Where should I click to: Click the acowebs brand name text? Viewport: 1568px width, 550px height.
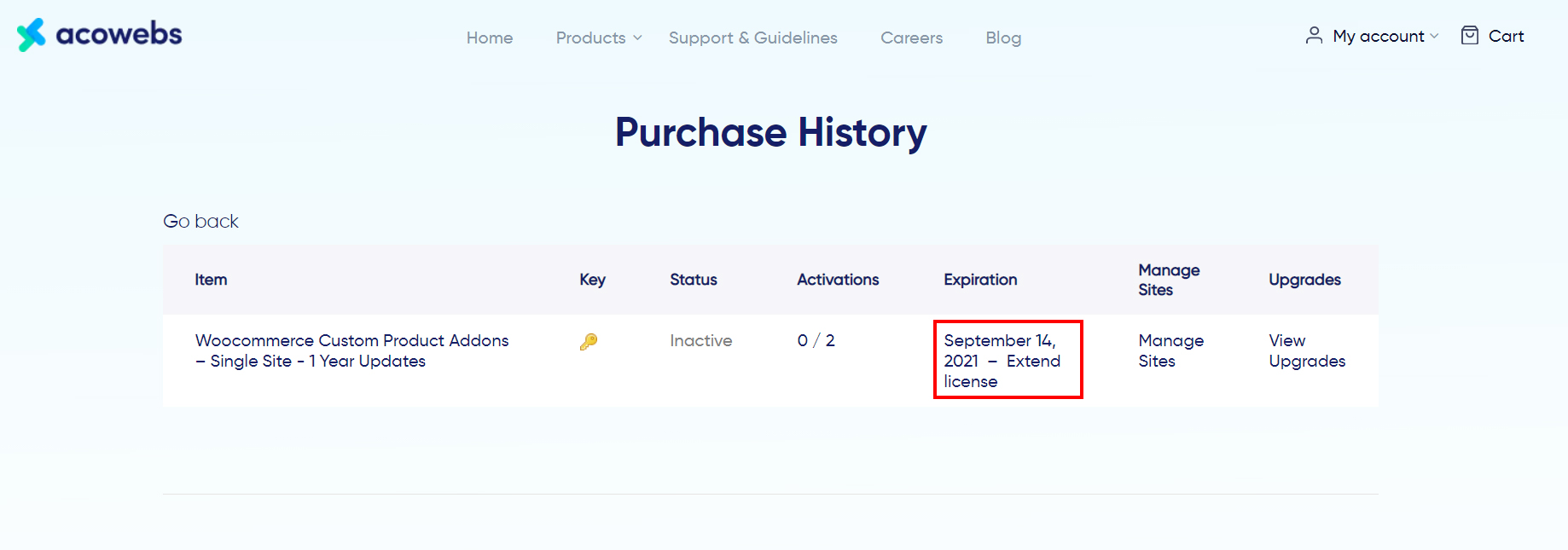[x=119, y=34]
